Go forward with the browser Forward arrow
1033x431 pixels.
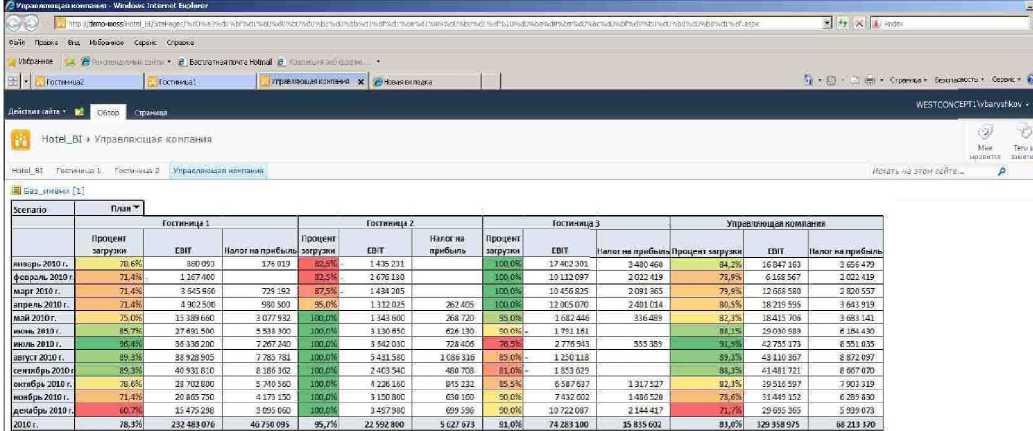(32, 23)
